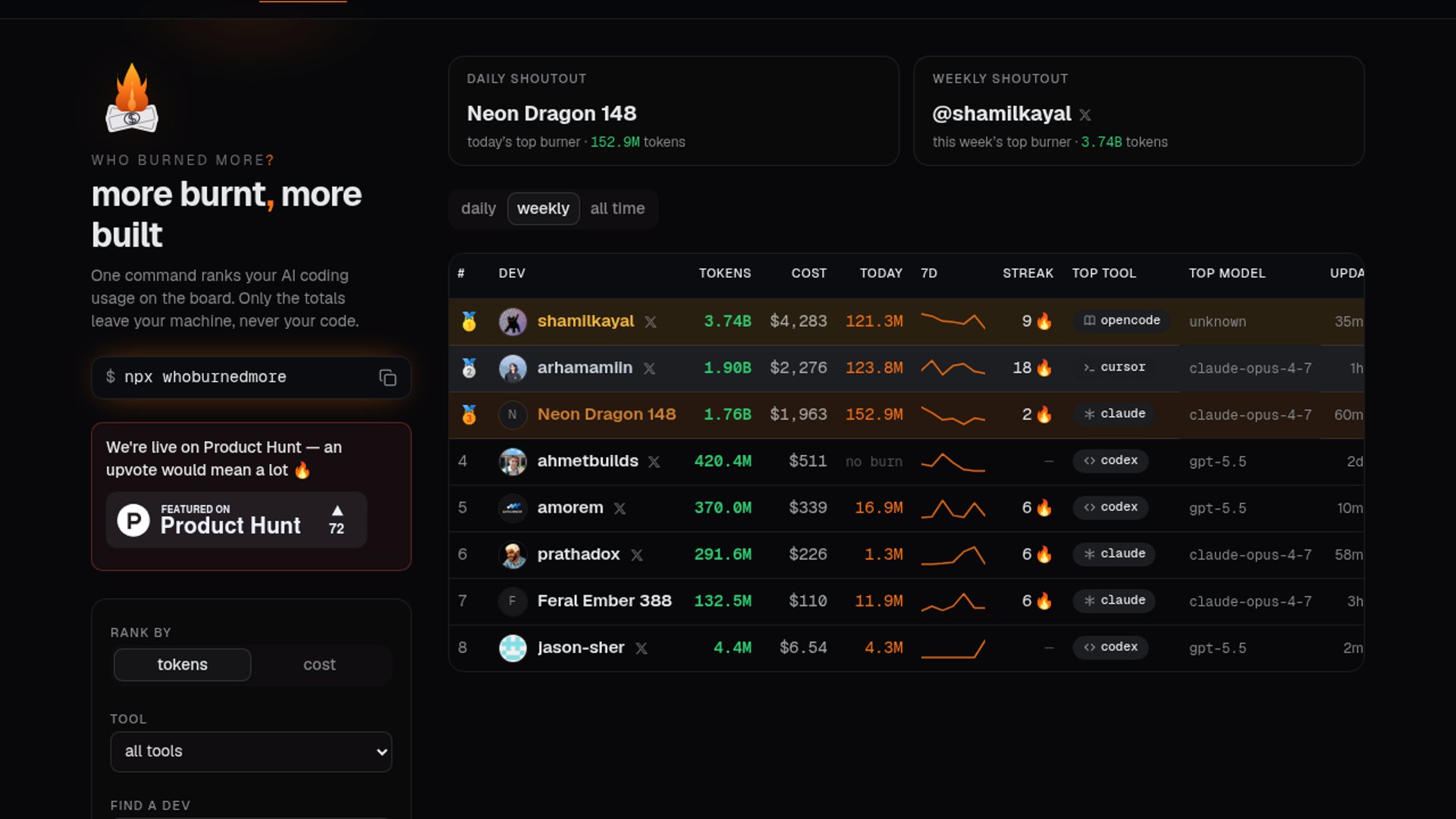Image resolution: width=1456 pixels, height=819 pixels.
Task: Open shamilkayal's X profile icon in table
Action: (651, 322)
